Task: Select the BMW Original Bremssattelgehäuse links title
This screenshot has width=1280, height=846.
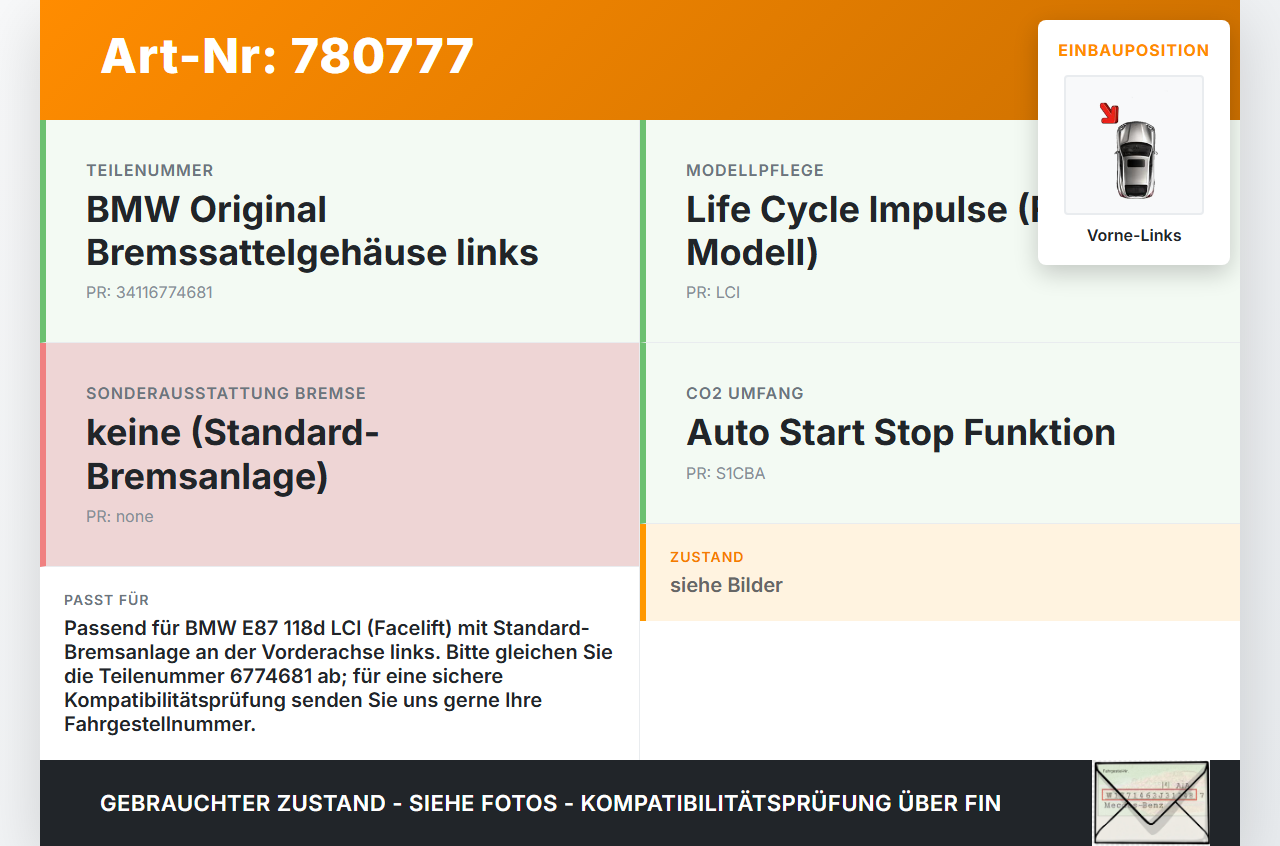Action: (312, 231)
